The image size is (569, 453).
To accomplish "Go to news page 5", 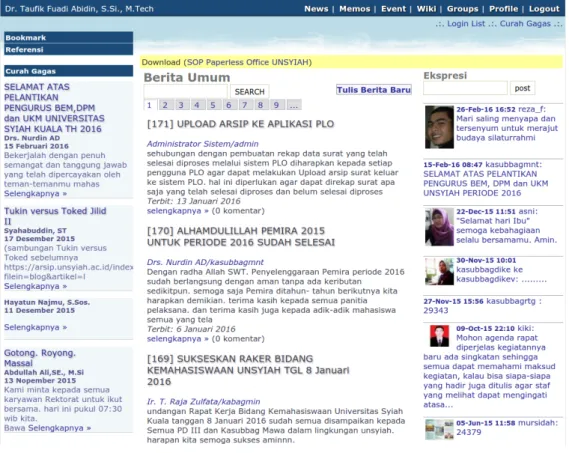I will click(213, 105).
